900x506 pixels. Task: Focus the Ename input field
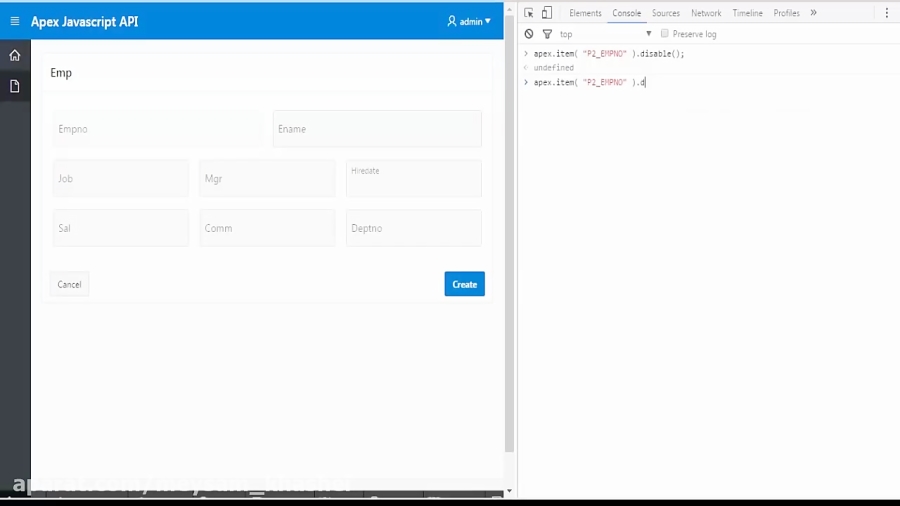377,129
